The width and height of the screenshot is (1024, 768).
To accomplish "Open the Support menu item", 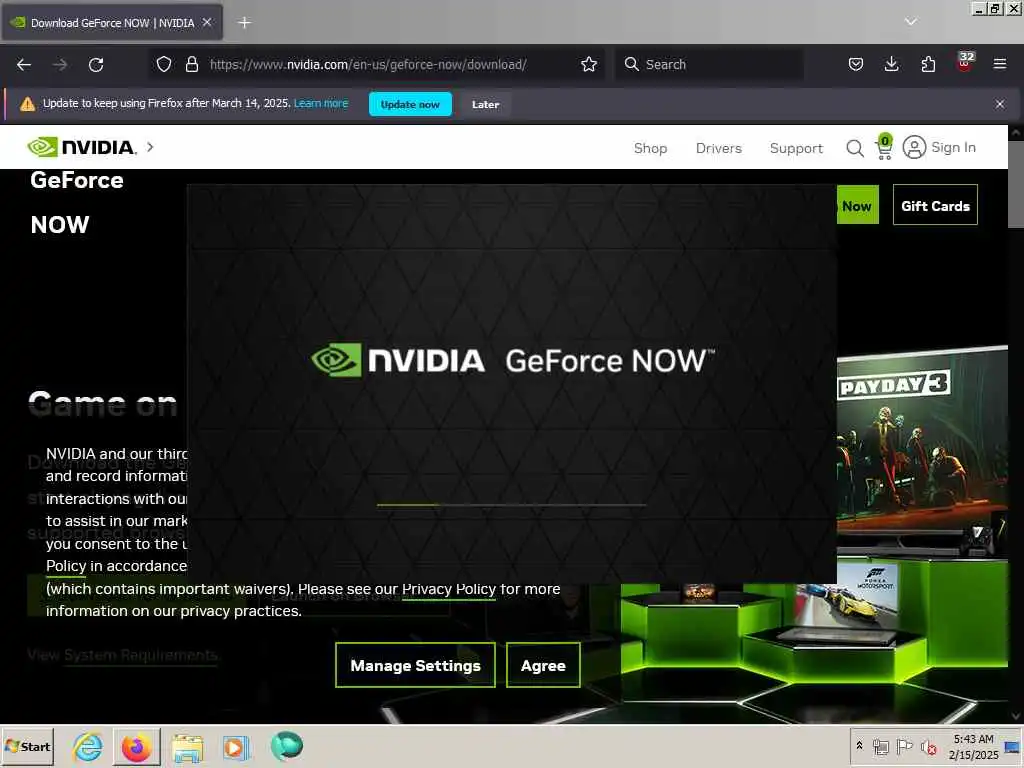I will pos(796,148).
